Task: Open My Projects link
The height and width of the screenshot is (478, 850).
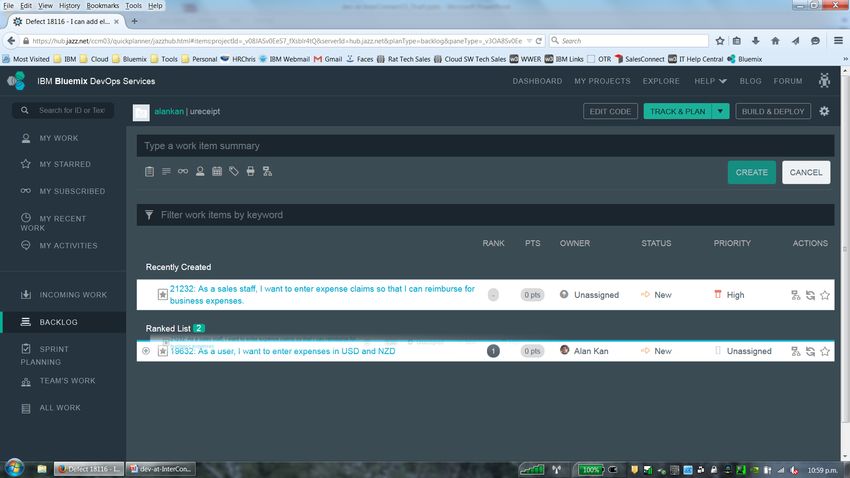Action: tap(602, 81)
